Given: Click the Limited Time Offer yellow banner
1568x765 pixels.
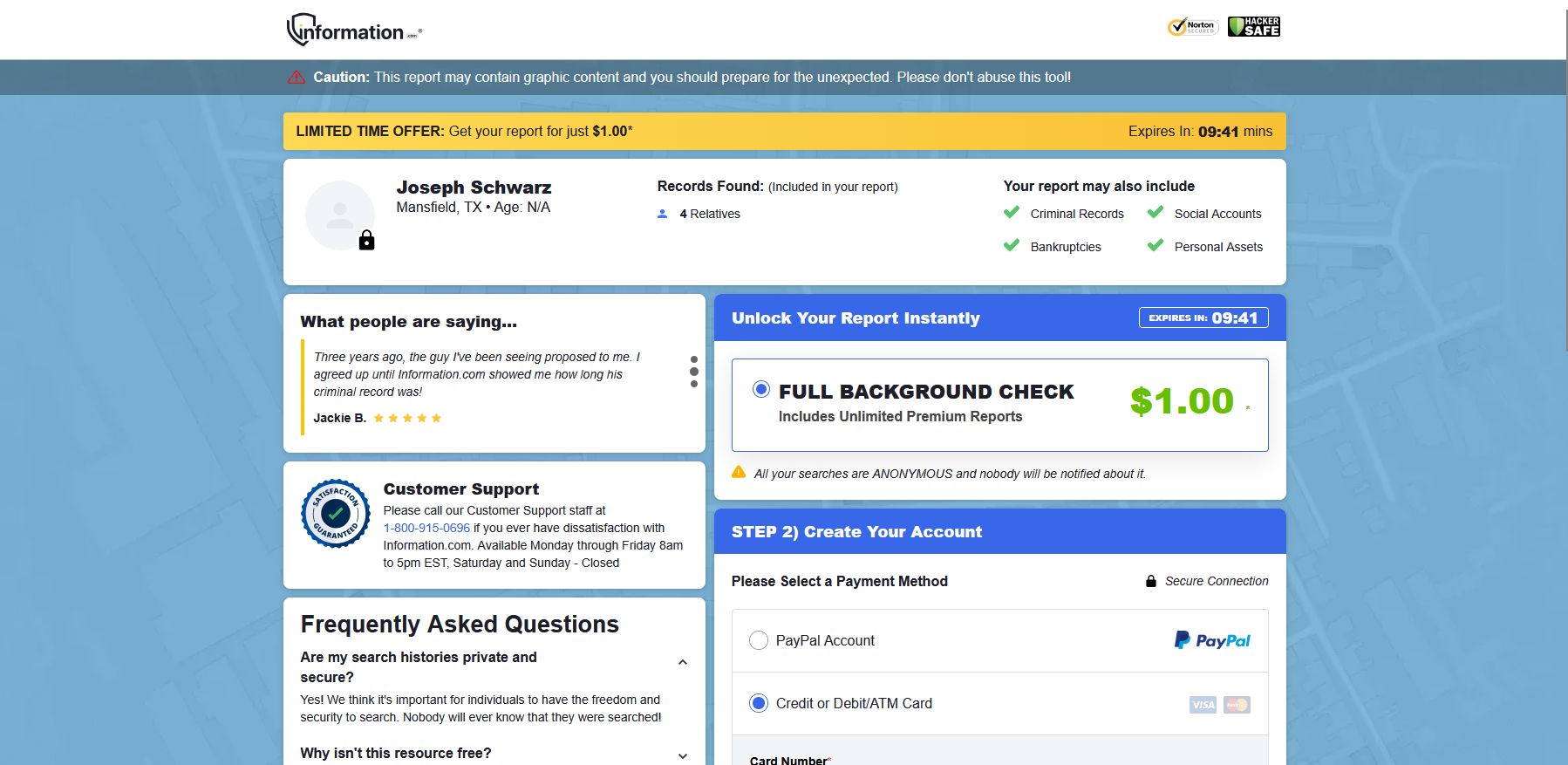Looking at the screenshot, I should [784, 131].
